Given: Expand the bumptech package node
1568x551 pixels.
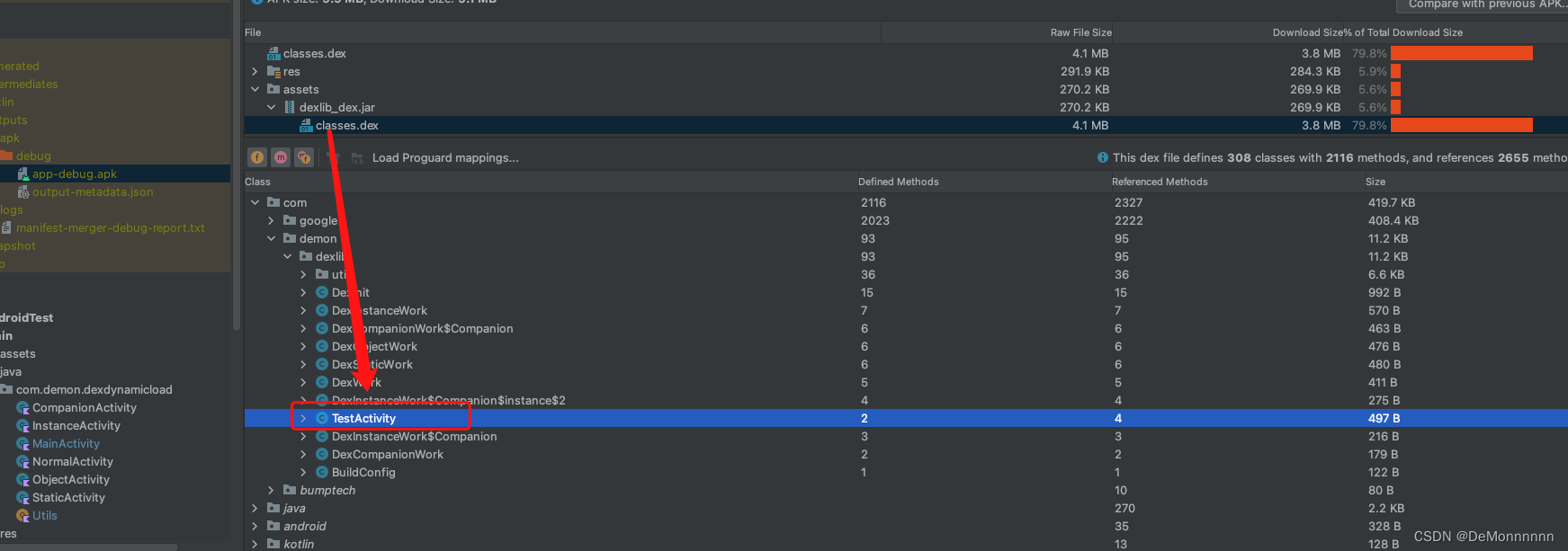Looking at the screenshot, I should coord(271,491).
